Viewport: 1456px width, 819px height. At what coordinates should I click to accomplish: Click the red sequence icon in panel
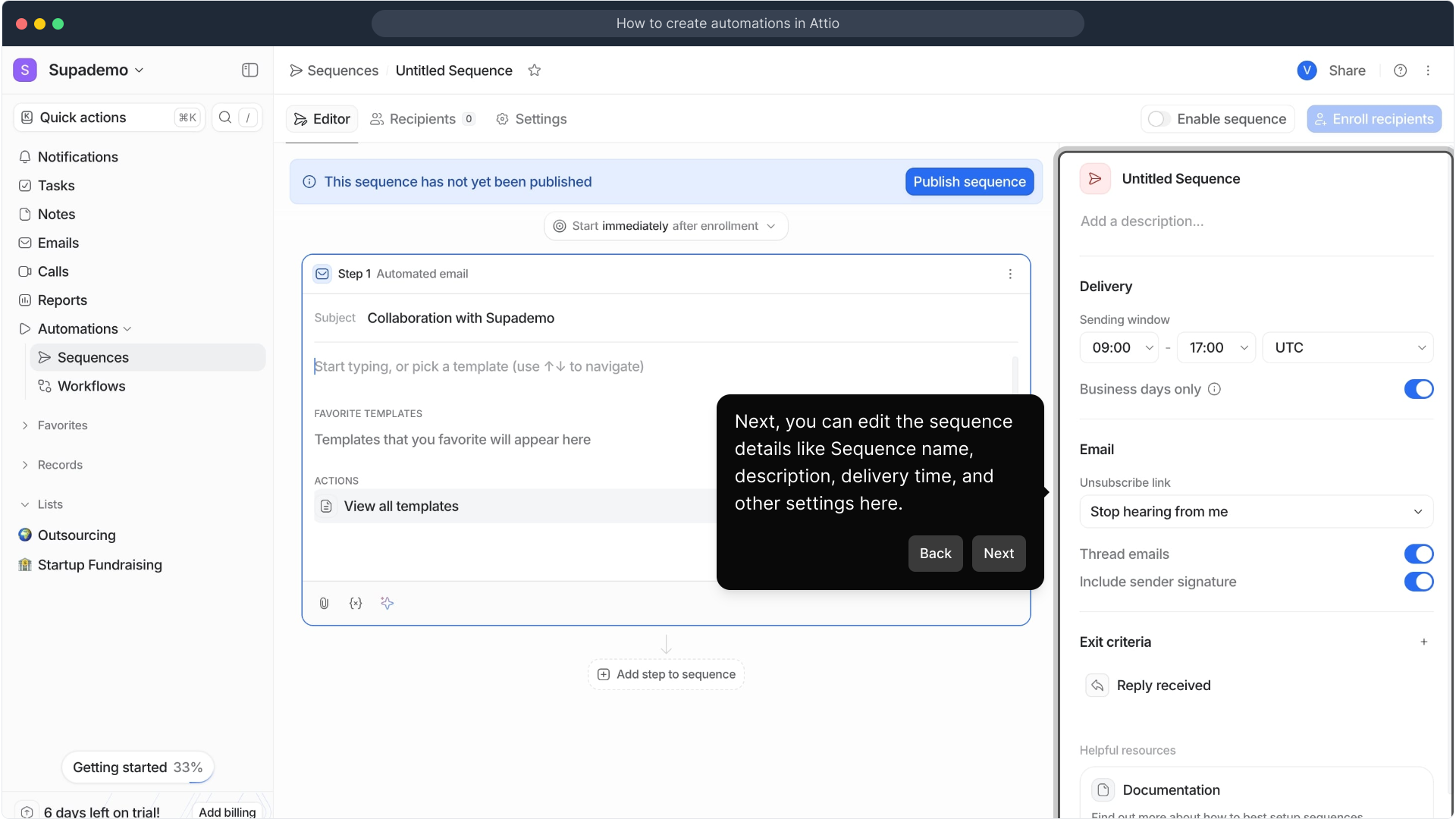(x=1095, y=179)
